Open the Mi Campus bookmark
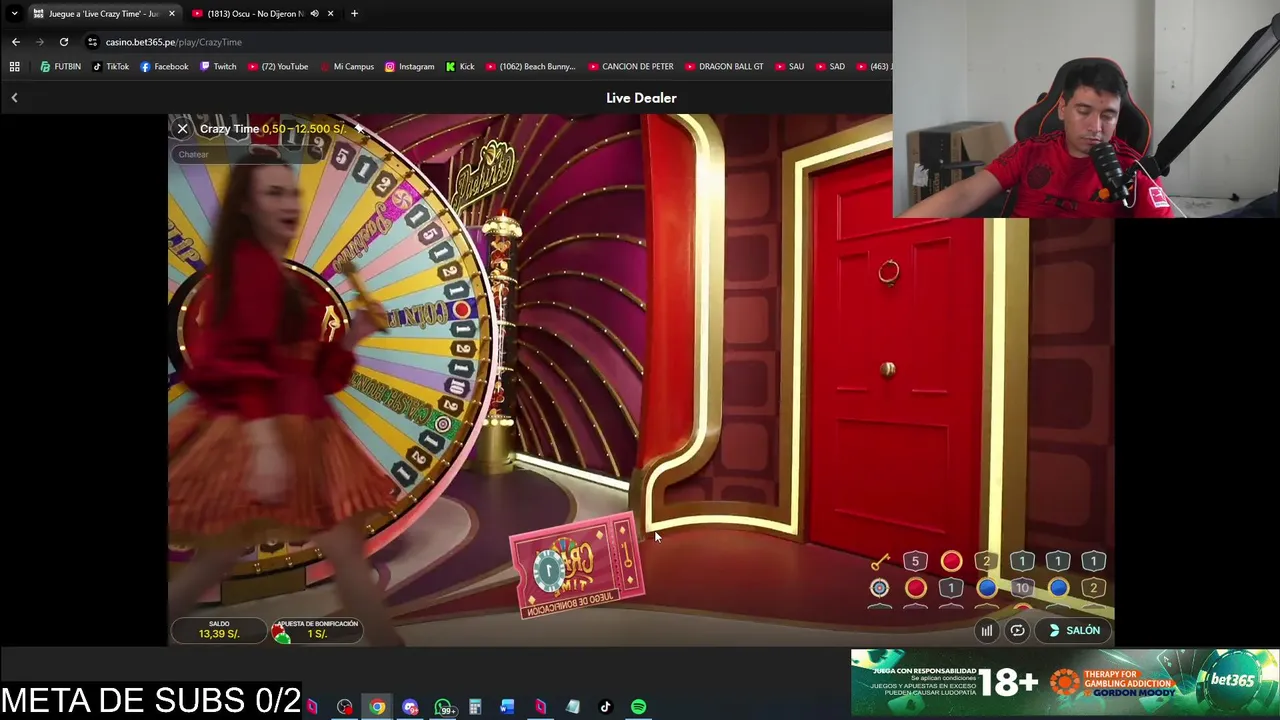This screenshot has width=1280, height=720. pos(346,67)
